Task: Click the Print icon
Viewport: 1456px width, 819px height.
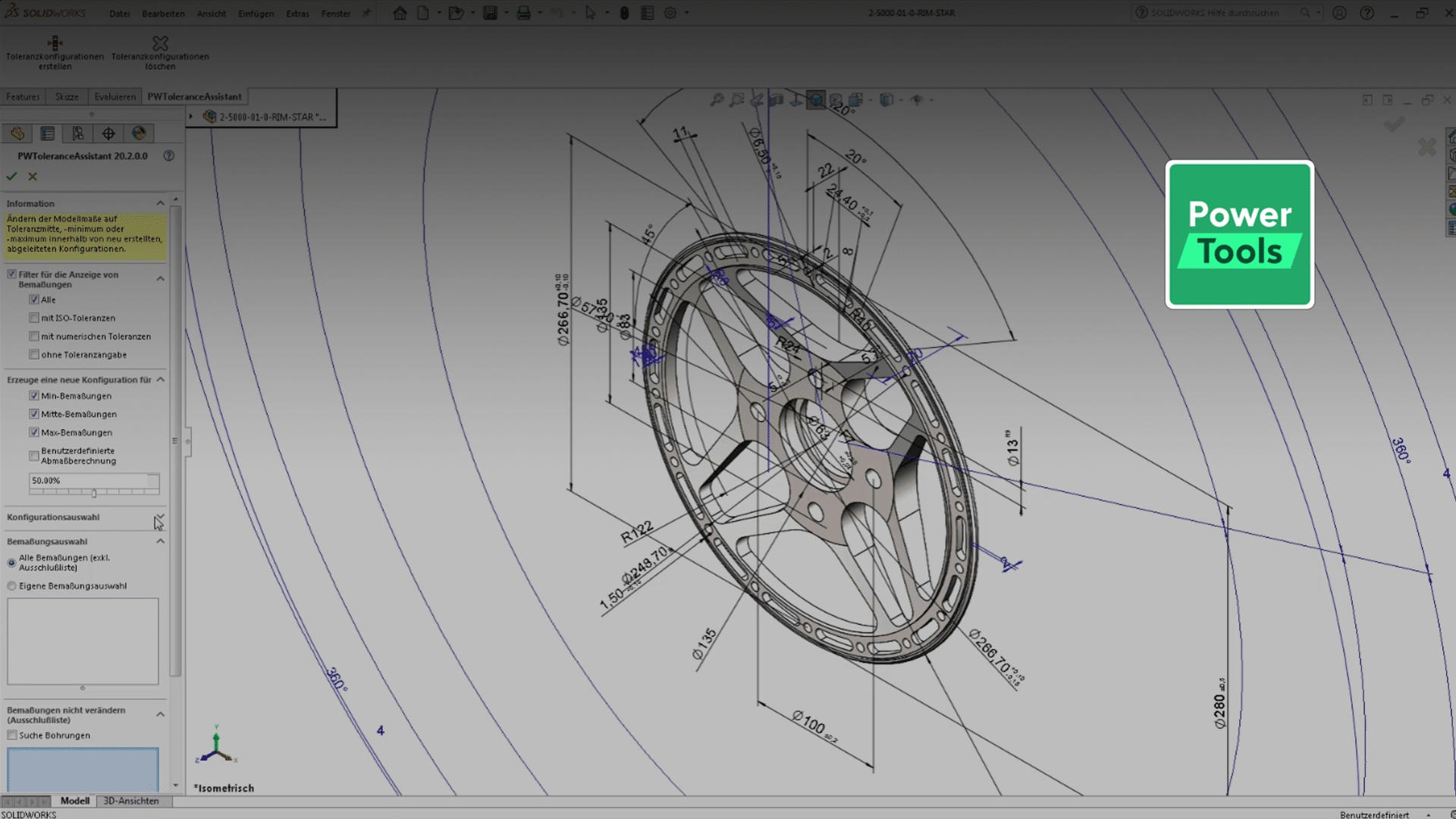Action: (523, 13)
